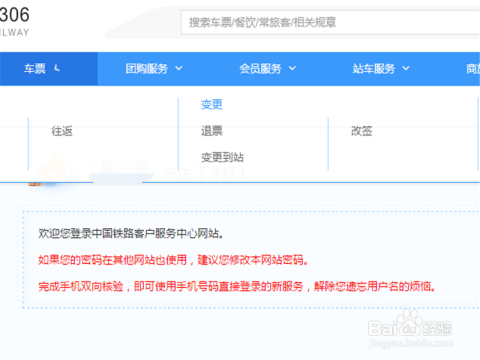Click the red password modification notice text
Image resolution: width=480 pixels, height=360 pixels.
coord(173,260)
